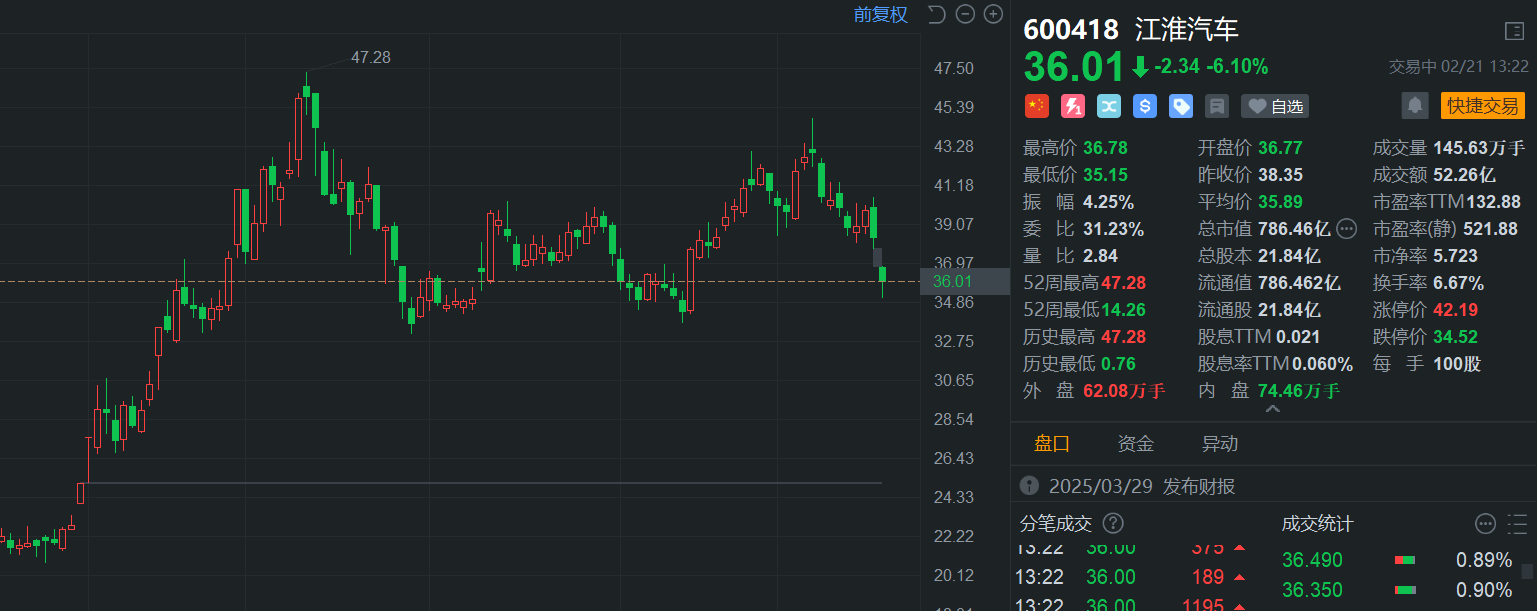Open the 2025/03/29 发布财报 notice
The image size is (1537, 611).
point(1142,486)
